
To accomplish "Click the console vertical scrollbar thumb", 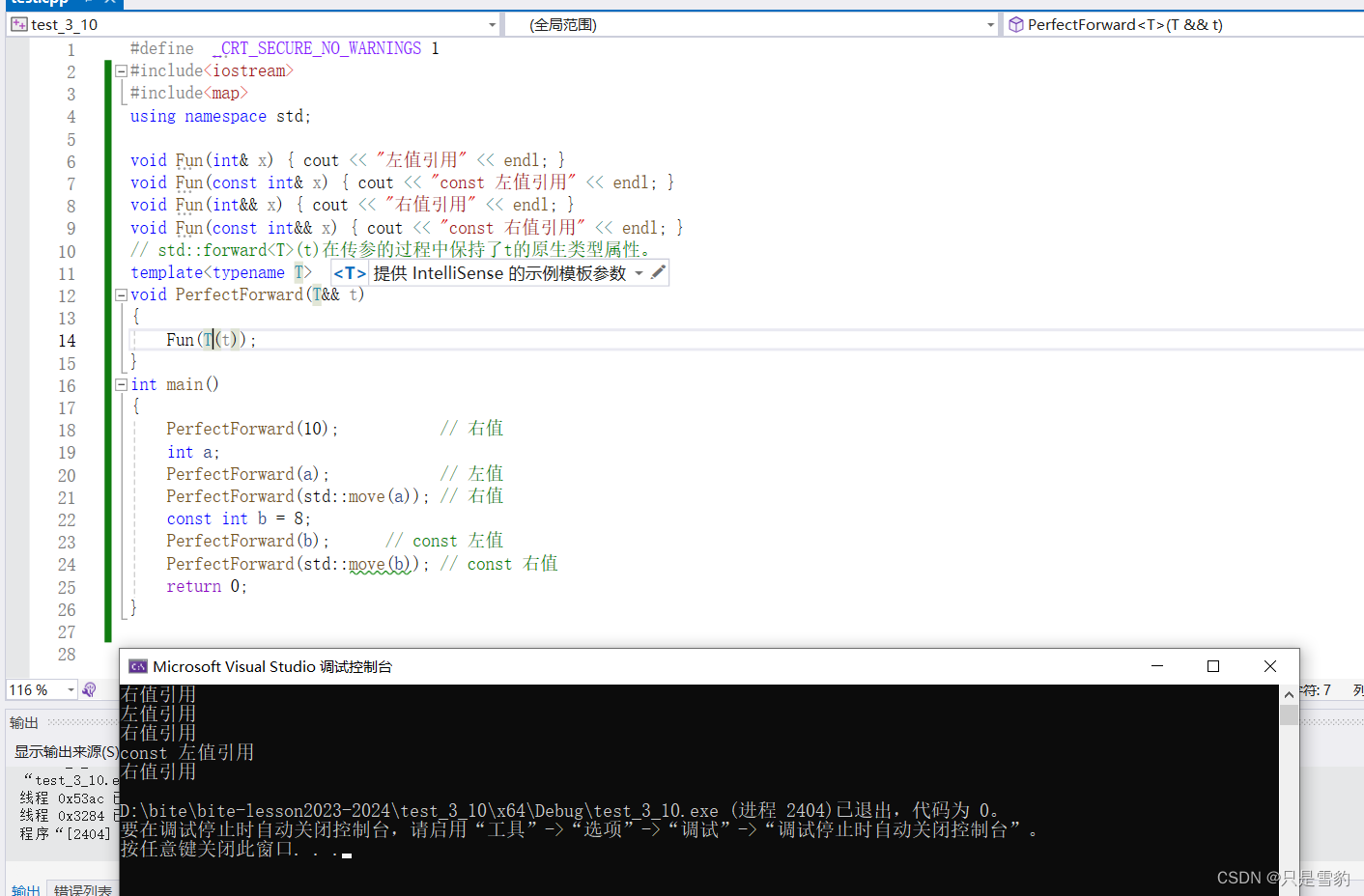I will pyautogui.click(x=1289, y=714).
